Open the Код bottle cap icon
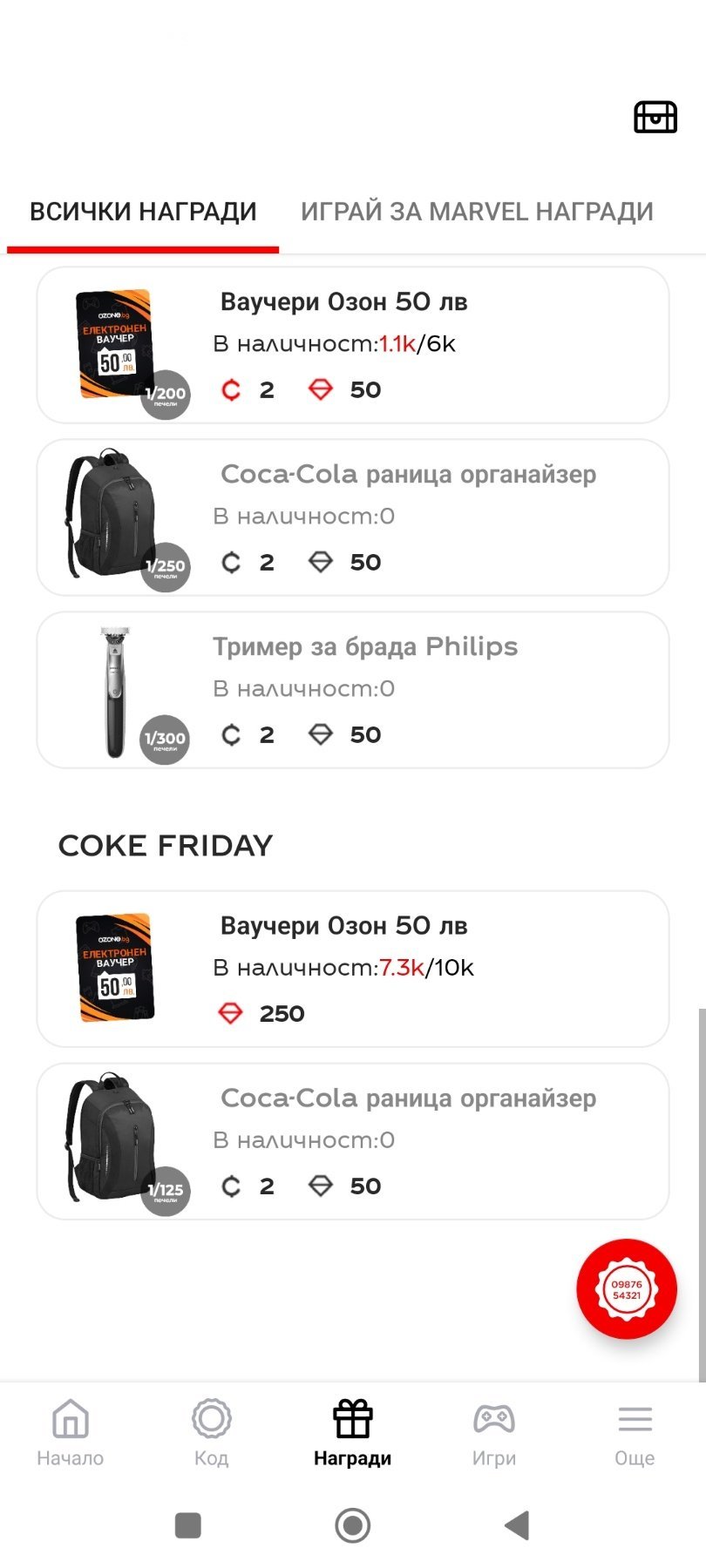 (x=211, y=1419)
